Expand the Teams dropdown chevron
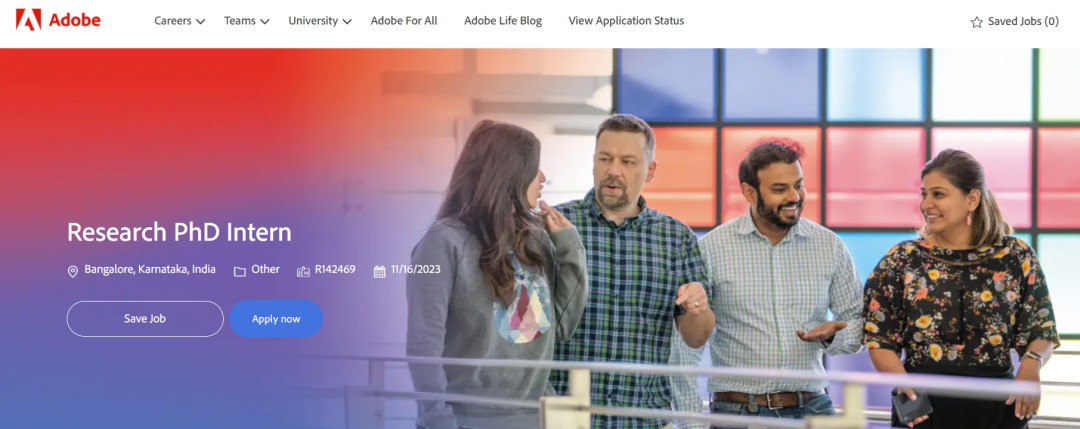1080x429 pixels. pos(264,22)
